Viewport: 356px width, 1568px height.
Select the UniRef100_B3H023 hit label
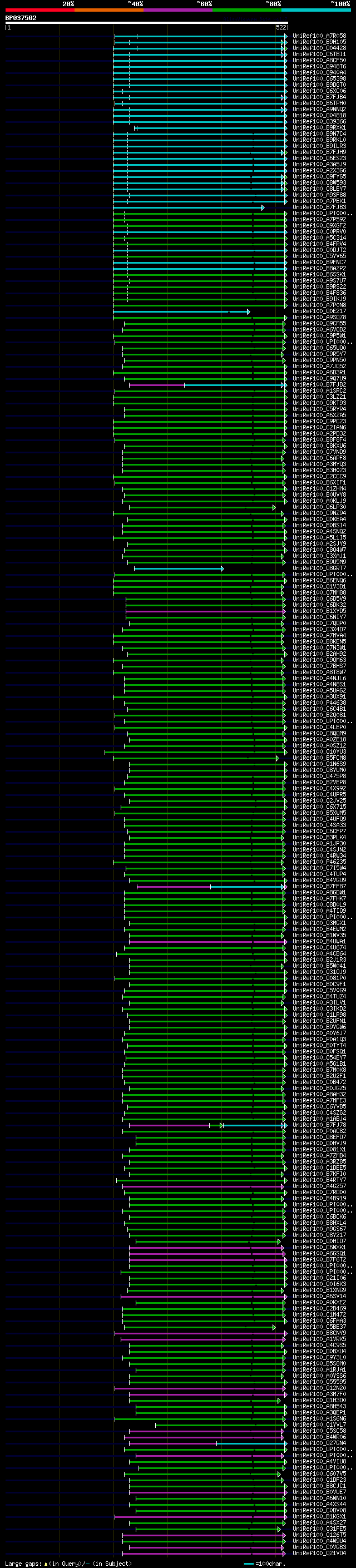(319, 470)
